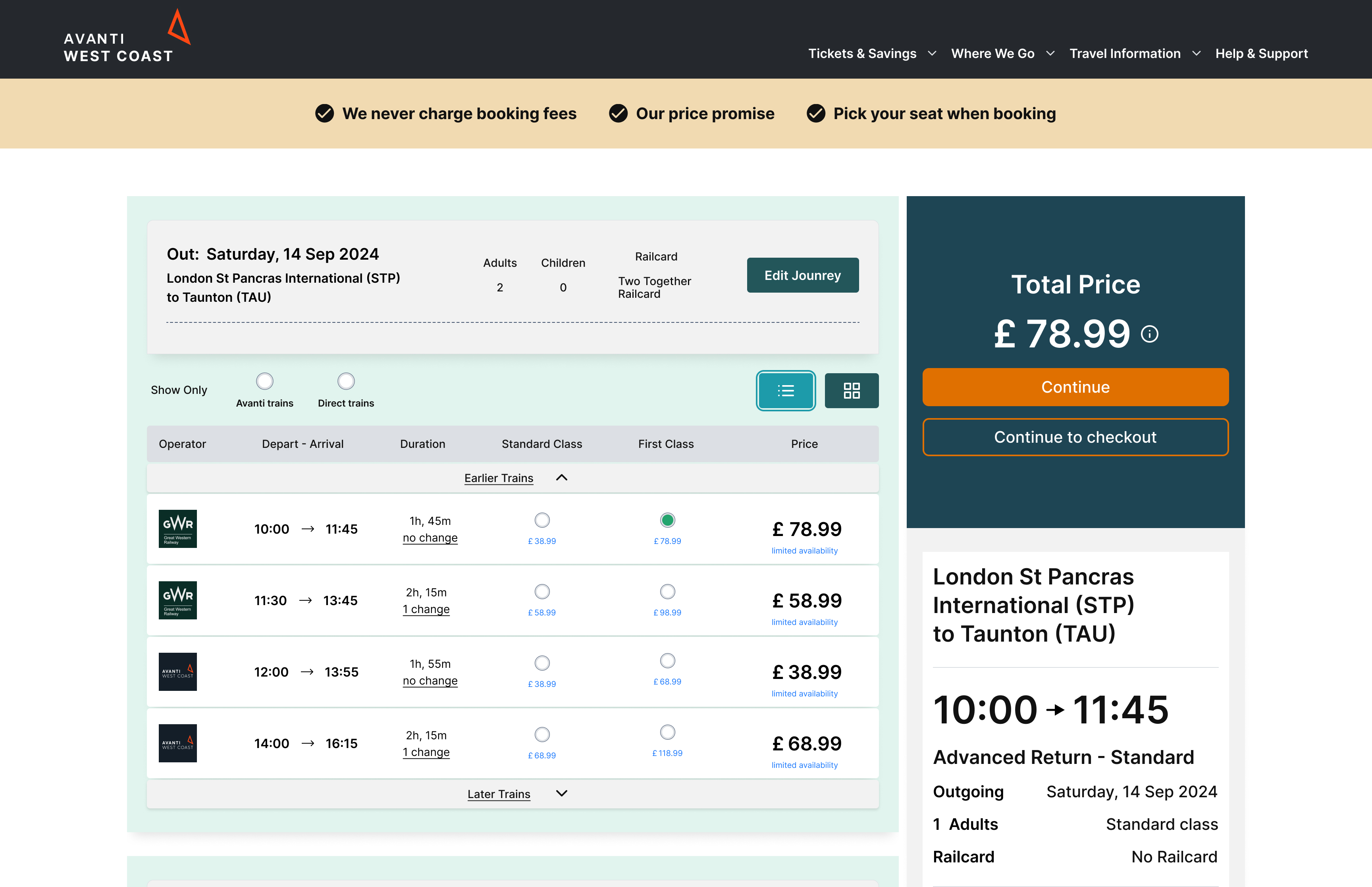Click 12:00 departure time

coord(271,672)
